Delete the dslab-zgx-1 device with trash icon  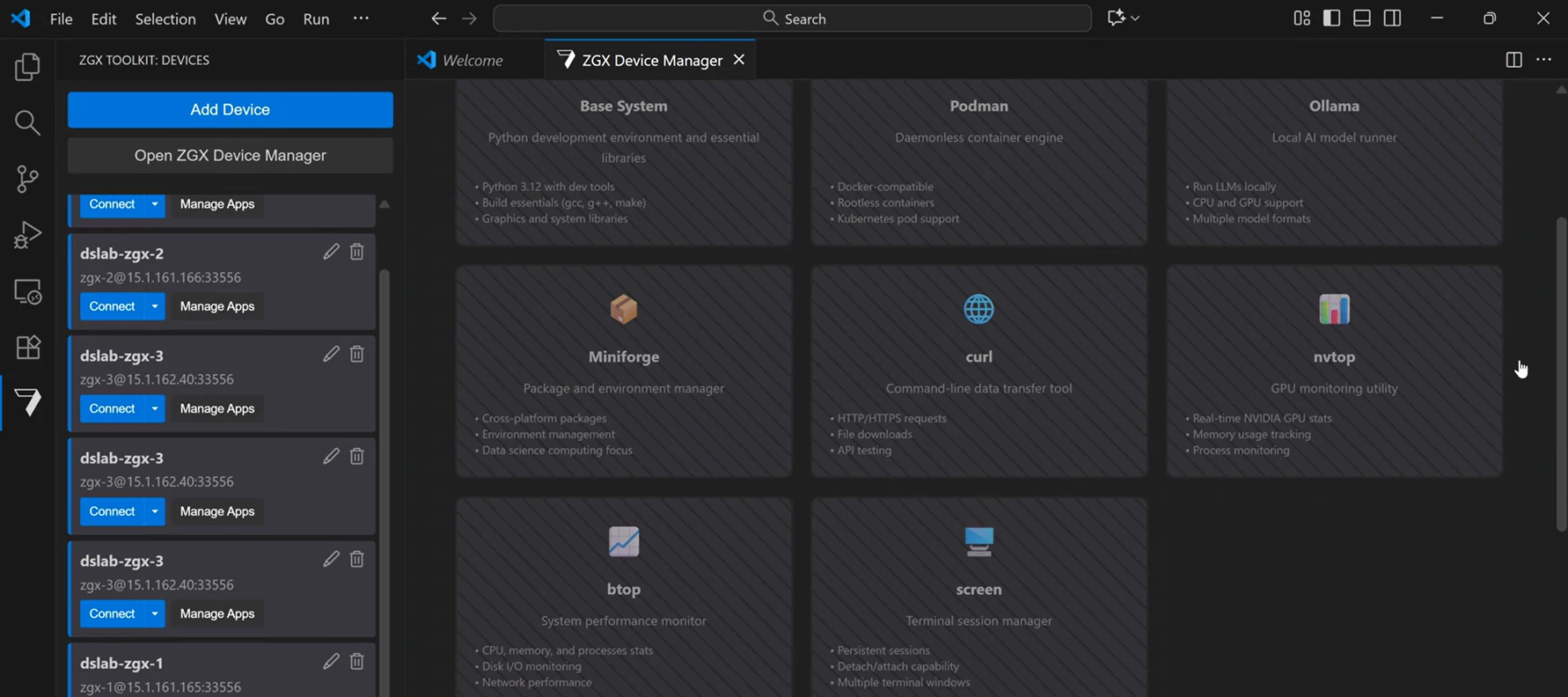tap(356, 661)
